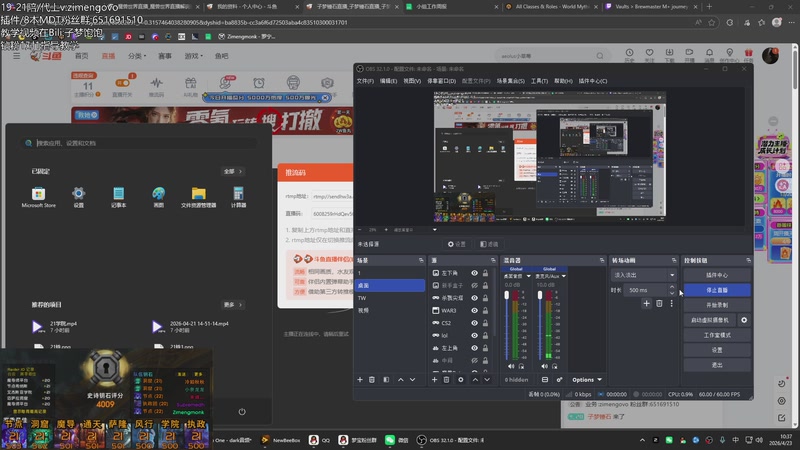Open Microsoft Store in Start menu
The height and width of the screenshot is (450, 800).
click(38, 197)
